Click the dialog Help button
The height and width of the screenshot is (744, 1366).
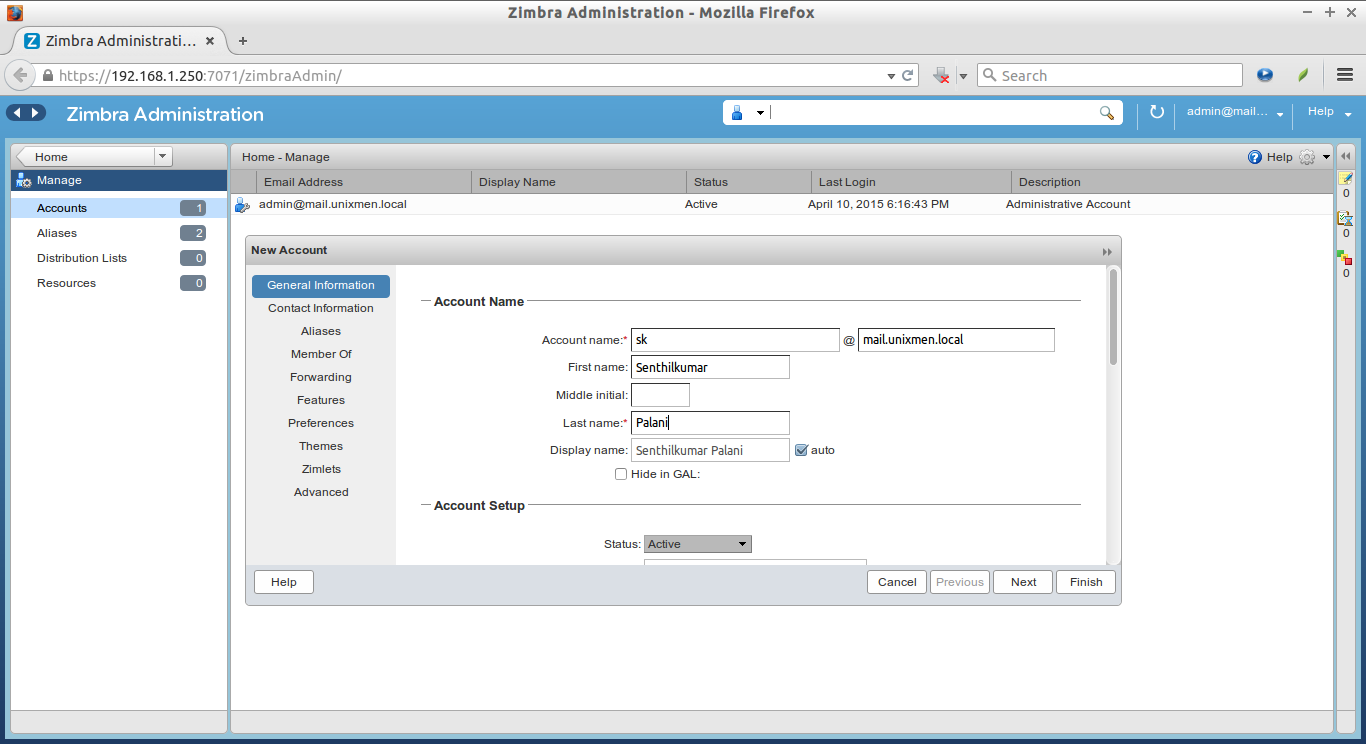tap(284, 582)
